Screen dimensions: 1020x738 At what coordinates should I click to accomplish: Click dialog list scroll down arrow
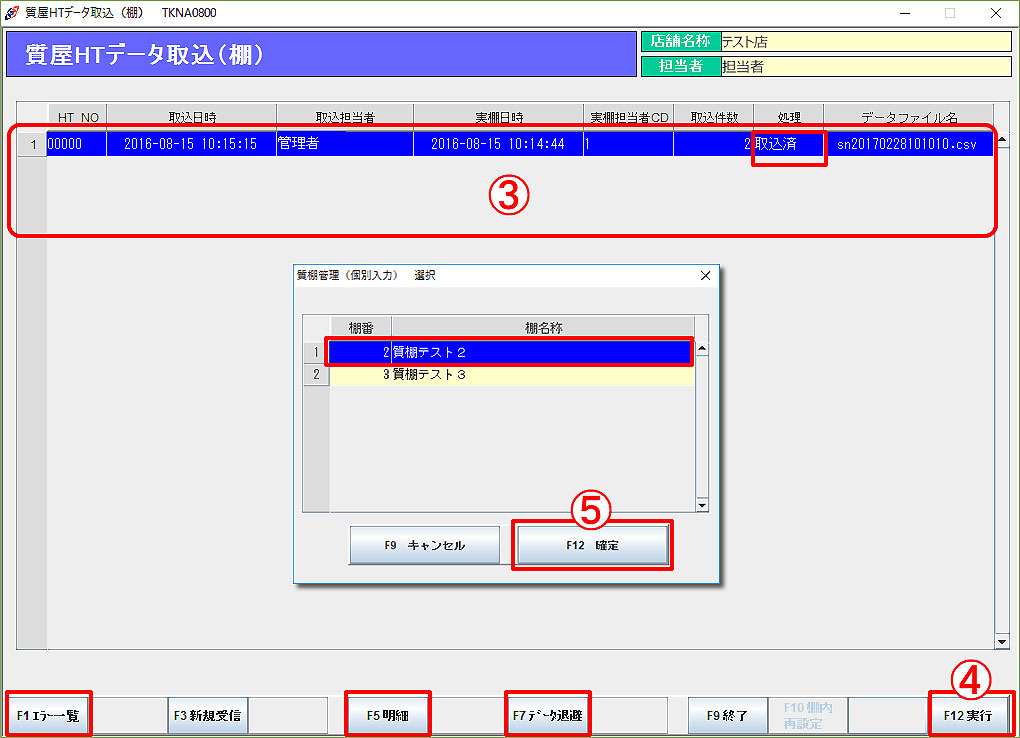(x=702, y=505)
